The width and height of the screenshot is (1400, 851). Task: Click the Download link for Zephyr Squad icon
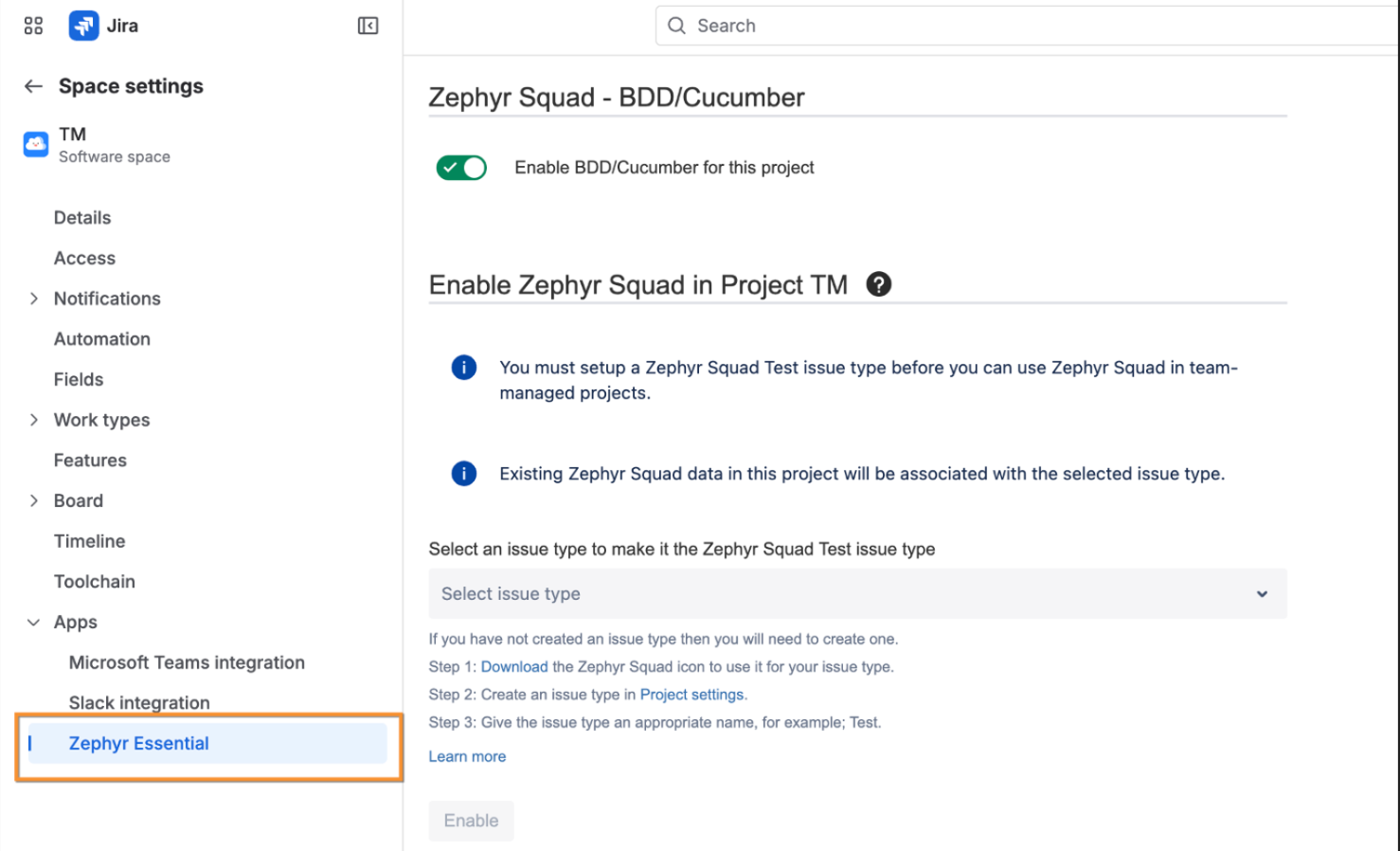point(514,666)
